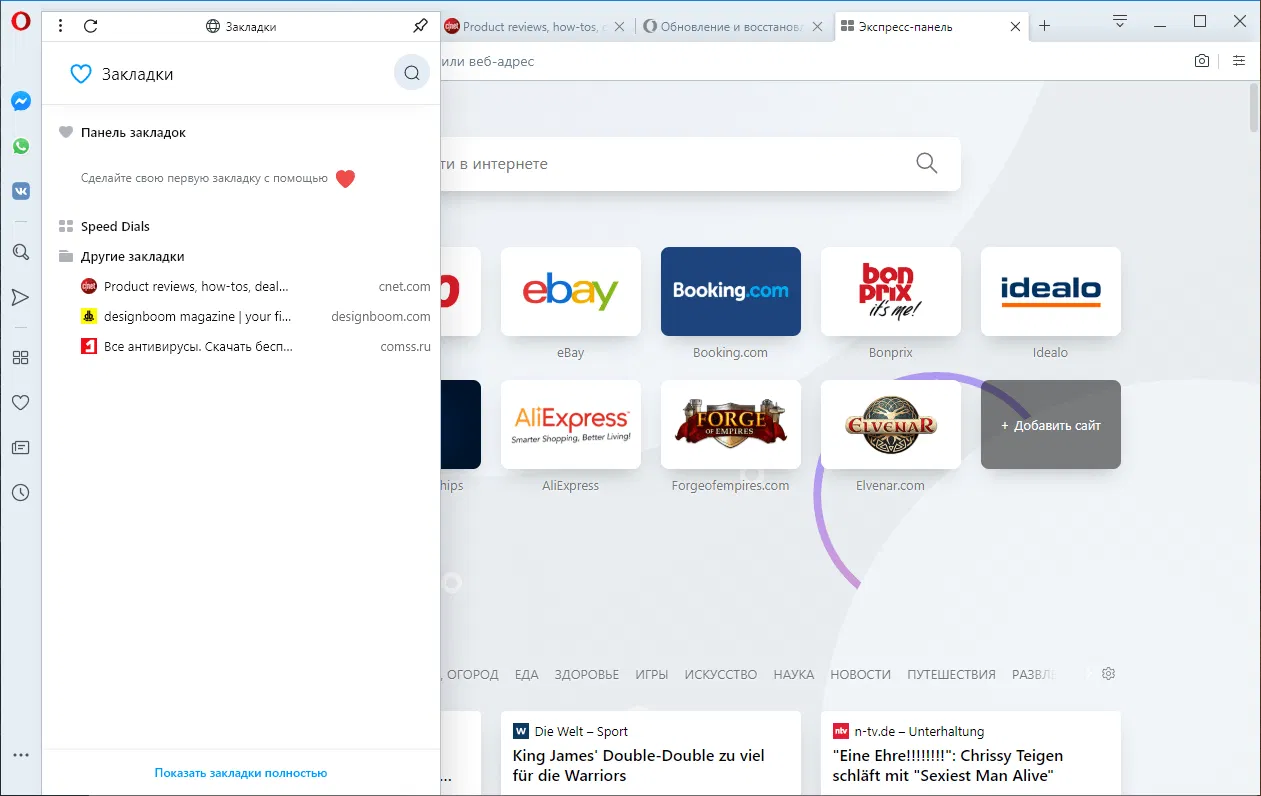Image resolution: width=1261 pixels, height=796 pixels.
Task: Expand the Другие закладки folder
Action: tap(132, 256)
